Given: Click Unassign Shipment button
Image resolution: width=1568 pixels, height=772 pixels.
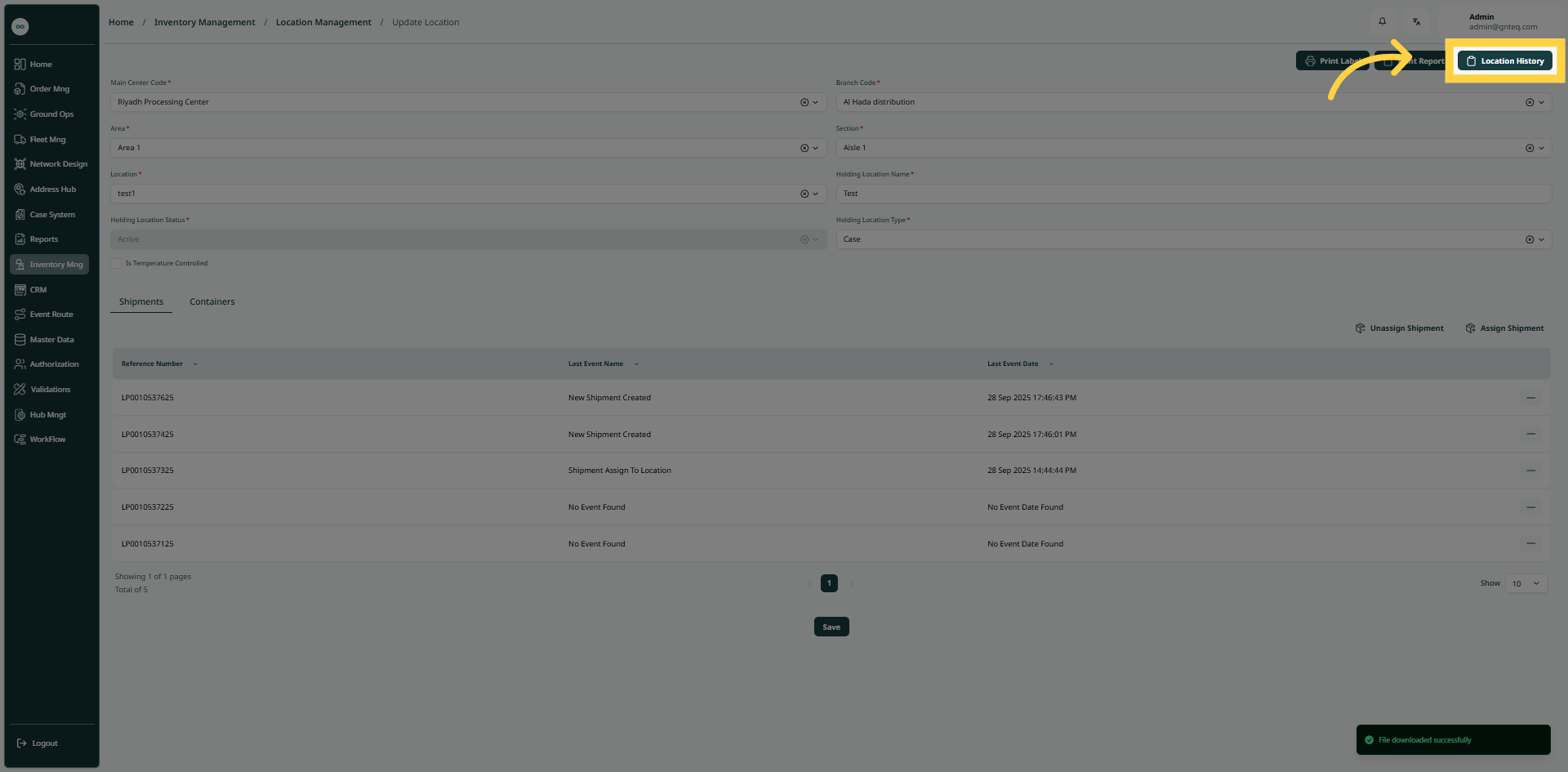Looking at the screenshot, I should 1399,328.
